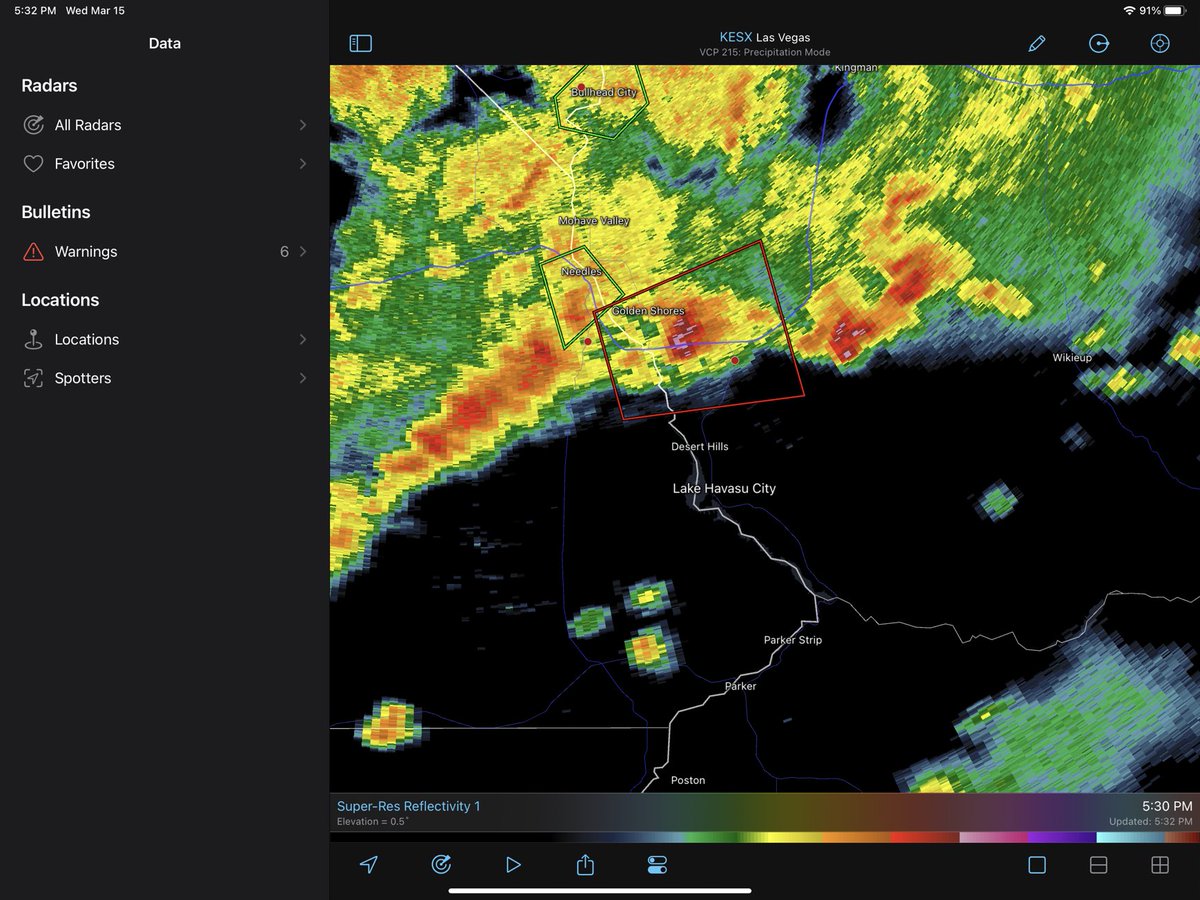Tap the Data sidebar title

click(x=165, y=44)
